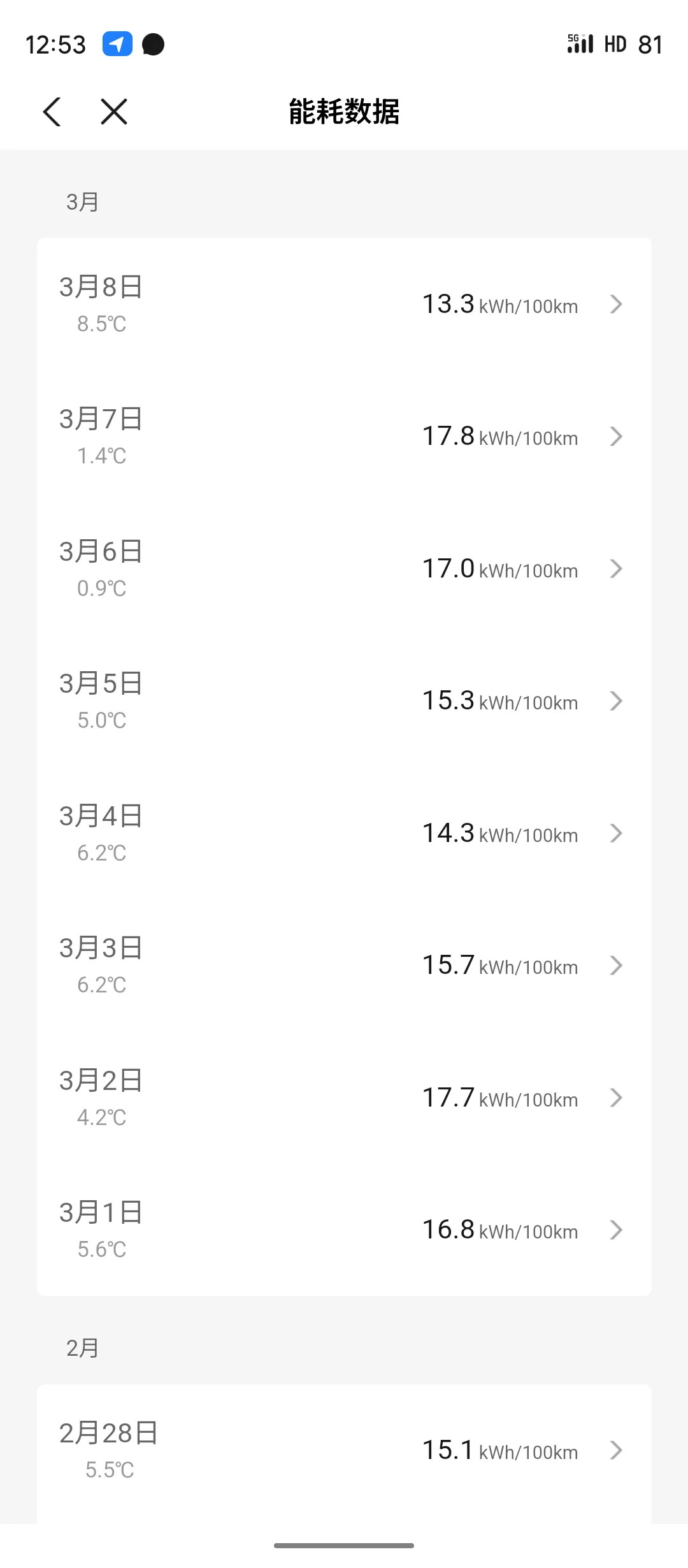
Task: Tap the HD indicator in status bar
Action: (615, 44)
